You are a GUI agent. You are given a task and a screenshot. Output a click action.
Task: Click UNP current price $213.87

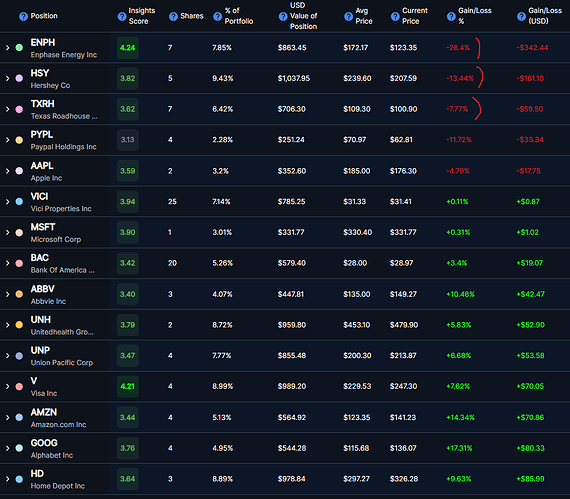(x=403, y=355)
